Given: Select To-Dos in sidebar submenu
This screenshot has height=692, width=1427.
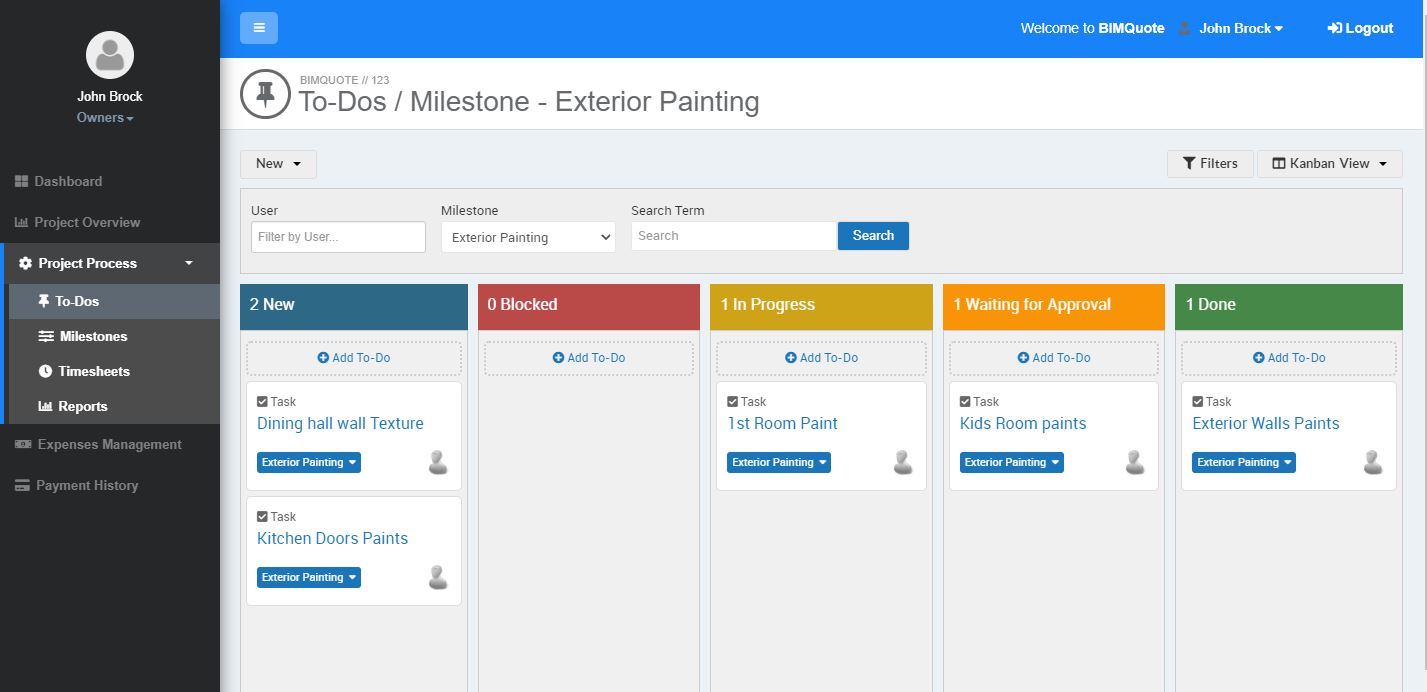Looking at the screenshot, I should [x=114, y=301].
